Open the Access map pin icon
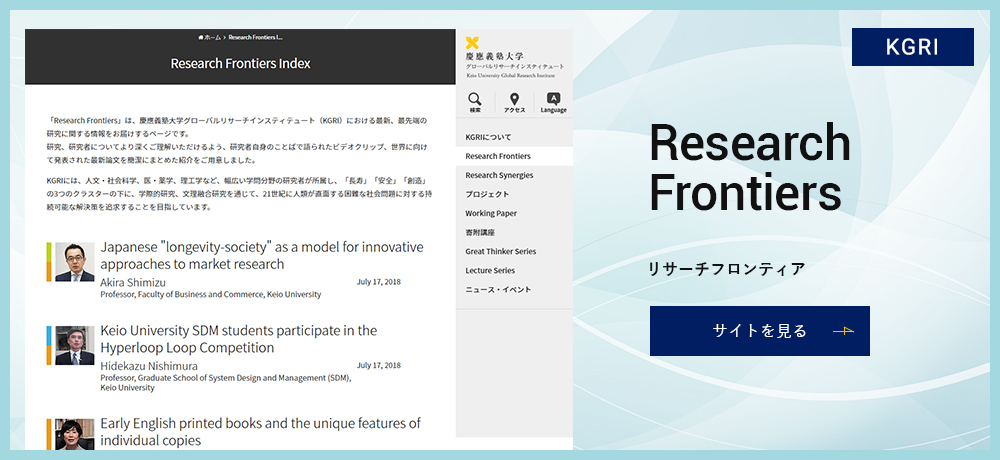Viewport: 1000px width, 460px height. click(x=514, y=100)
